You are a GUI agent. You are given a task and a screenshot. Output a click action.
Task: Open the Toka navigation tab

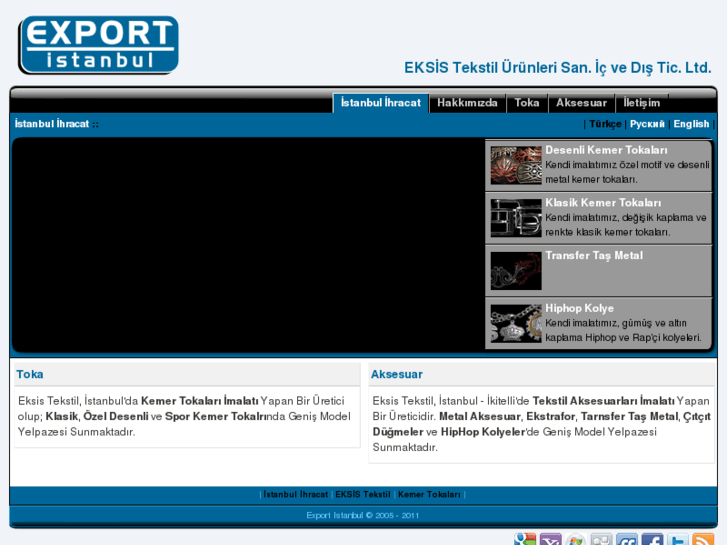tap(527, 103)
